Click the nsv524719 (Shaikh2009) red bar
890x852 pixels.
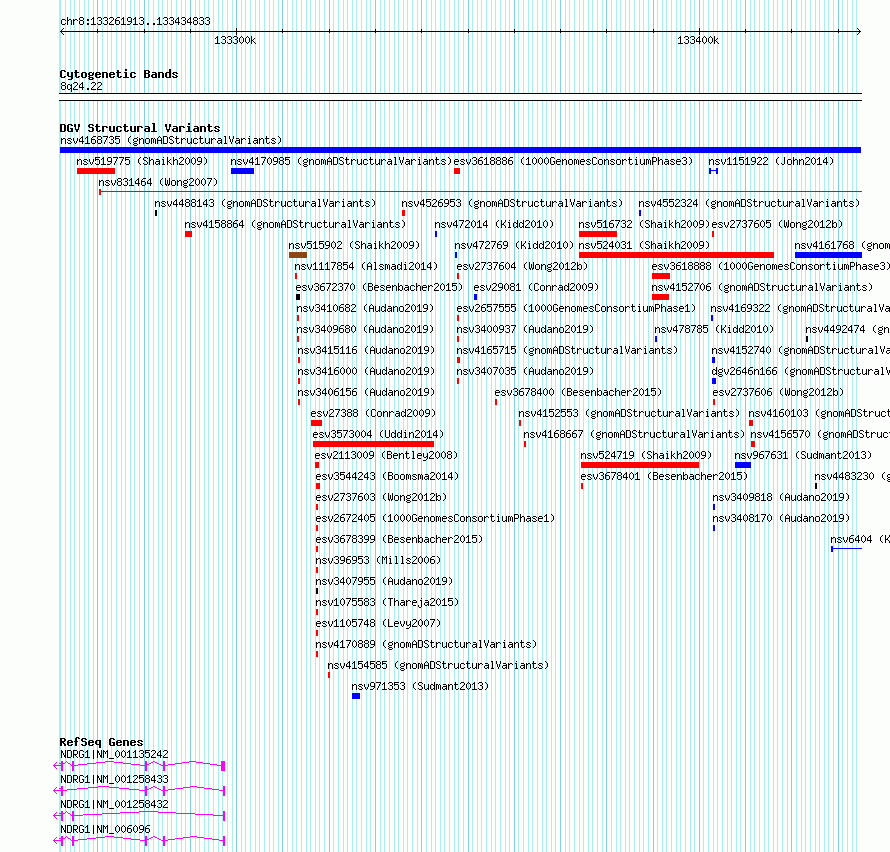[x=640, y=465]
